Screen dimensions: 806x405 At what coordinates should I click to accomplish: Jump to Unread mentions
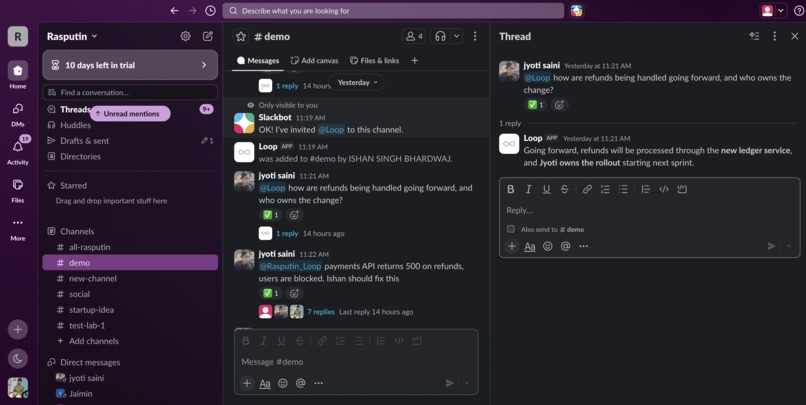coord(131,114)
